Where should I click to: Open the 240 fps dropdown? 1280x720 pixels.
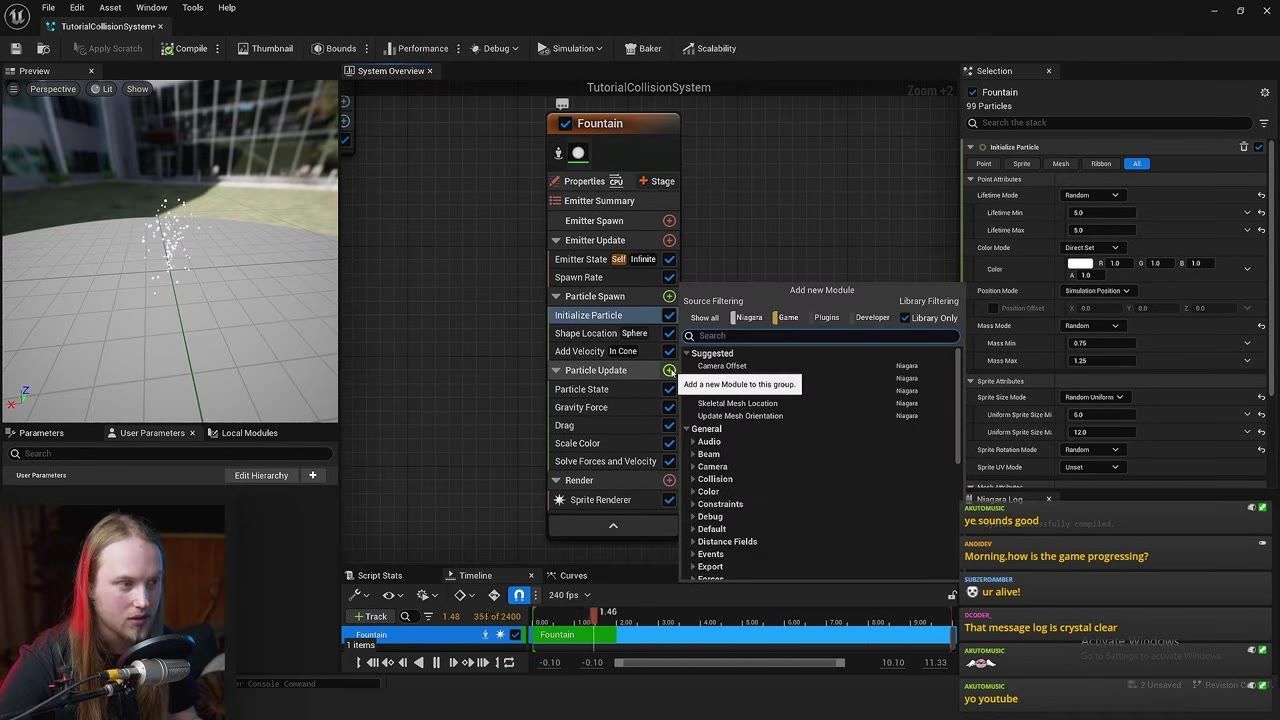click(x=570, y=595)
